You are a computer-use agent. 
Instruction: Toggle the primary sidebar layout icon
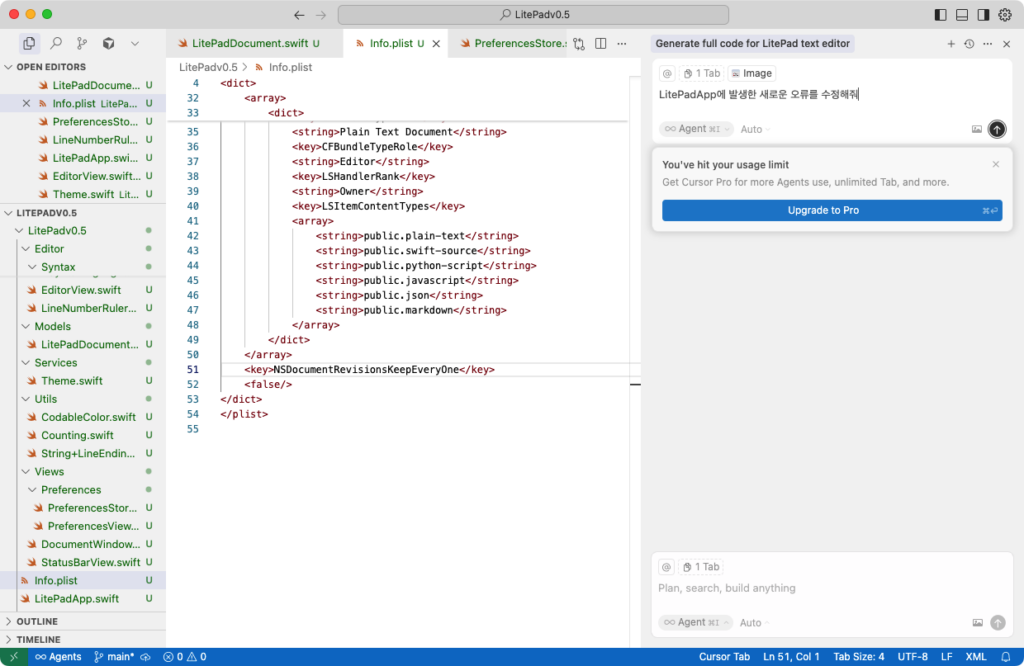click(x=940, y=14)
